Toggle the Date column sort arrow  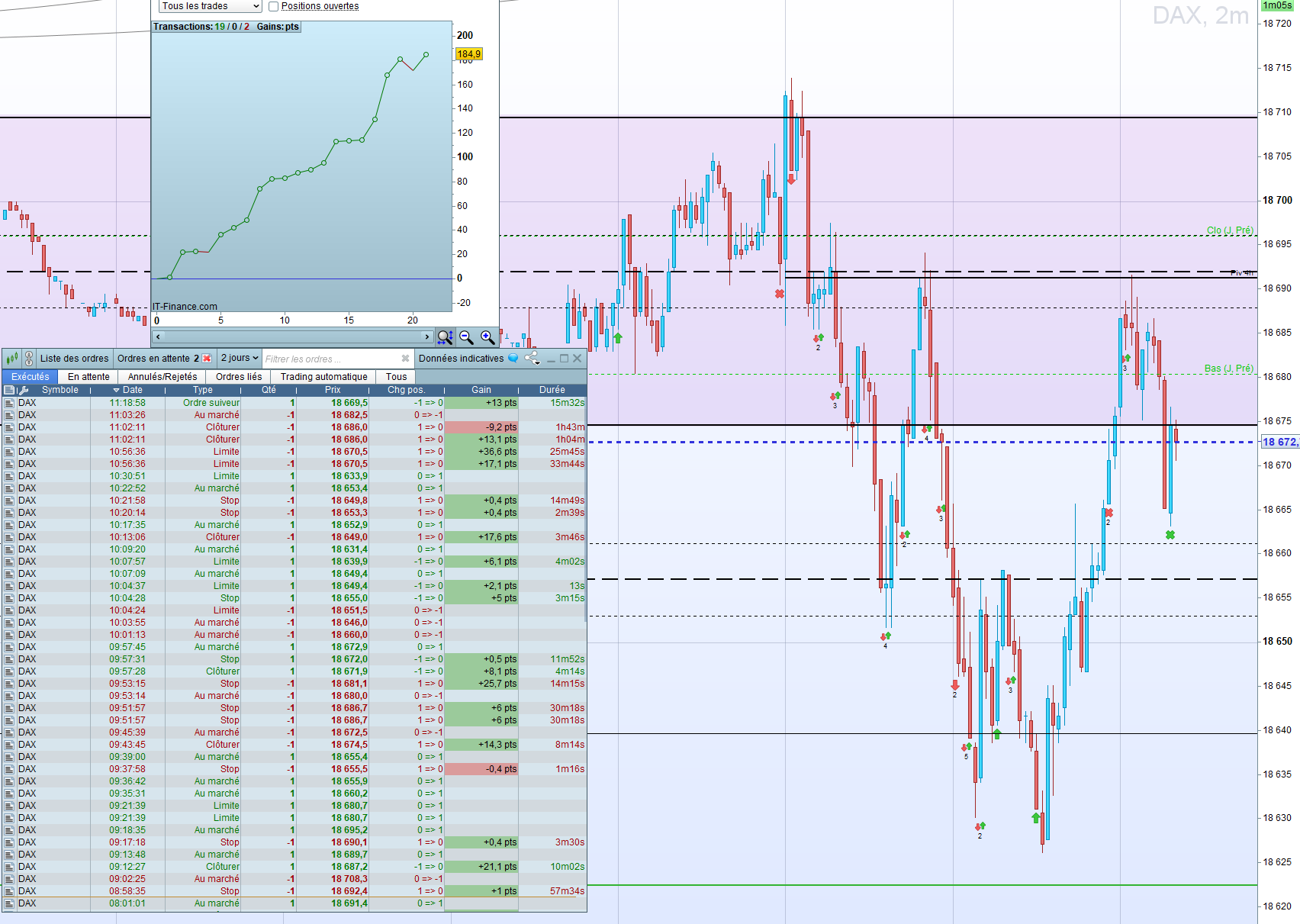pyautogui.click(x=116, y=390)
